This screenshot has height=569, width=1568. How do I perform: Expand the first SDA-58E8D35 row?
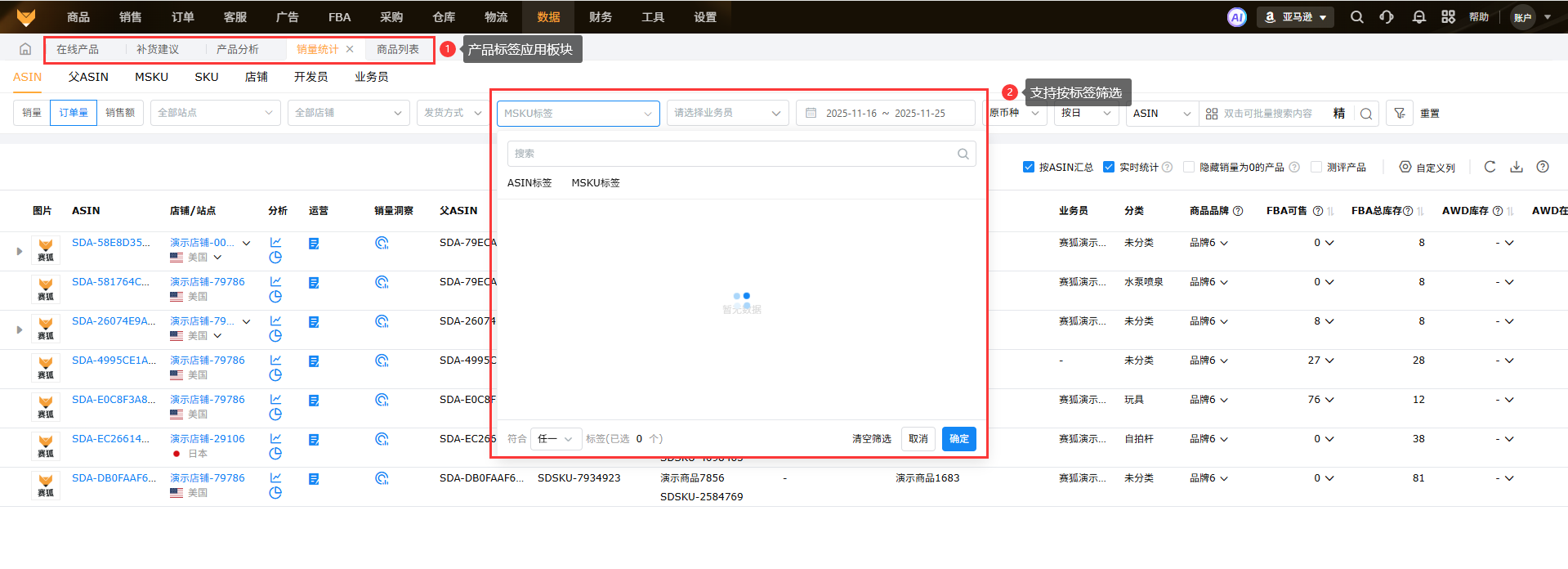coord(20,251)
